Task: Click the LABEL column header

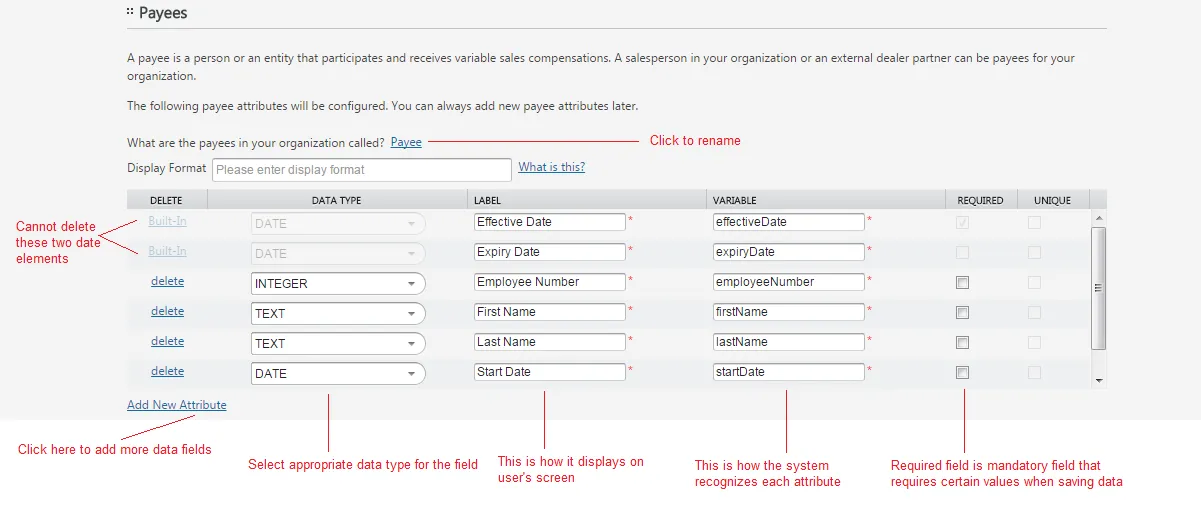Action: pos(586,200)
